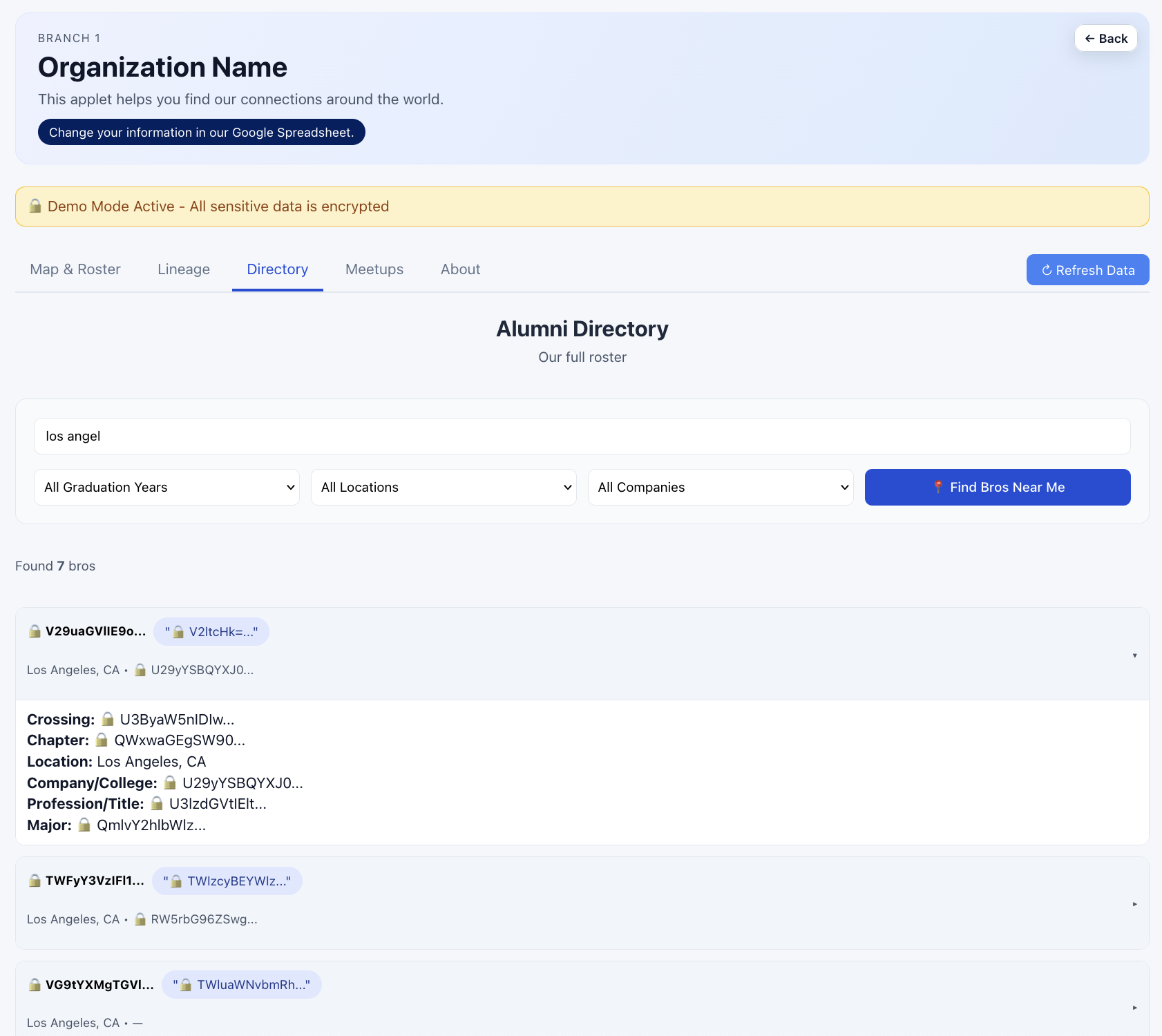1162x1036 pixels.
Task: Click the search field containing los angel
Action: (x=581, y=436)
